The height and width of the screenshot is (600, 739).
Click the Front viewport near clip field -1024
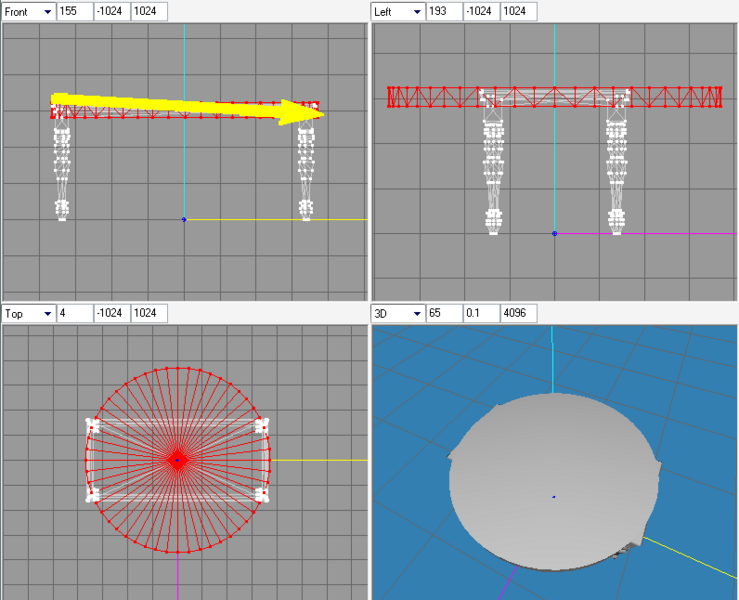[112, 12]
